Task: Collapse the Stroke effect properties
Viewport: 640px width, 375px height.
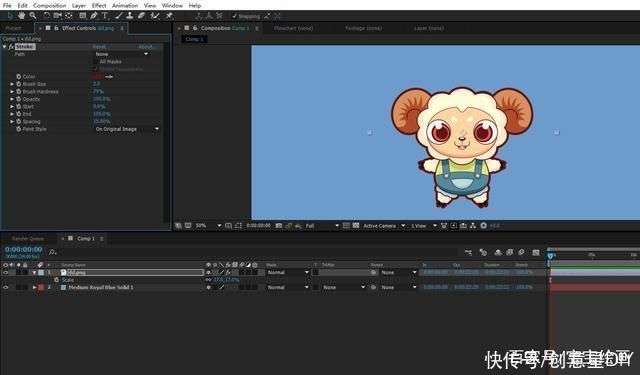Action: (x=4, y=47)
